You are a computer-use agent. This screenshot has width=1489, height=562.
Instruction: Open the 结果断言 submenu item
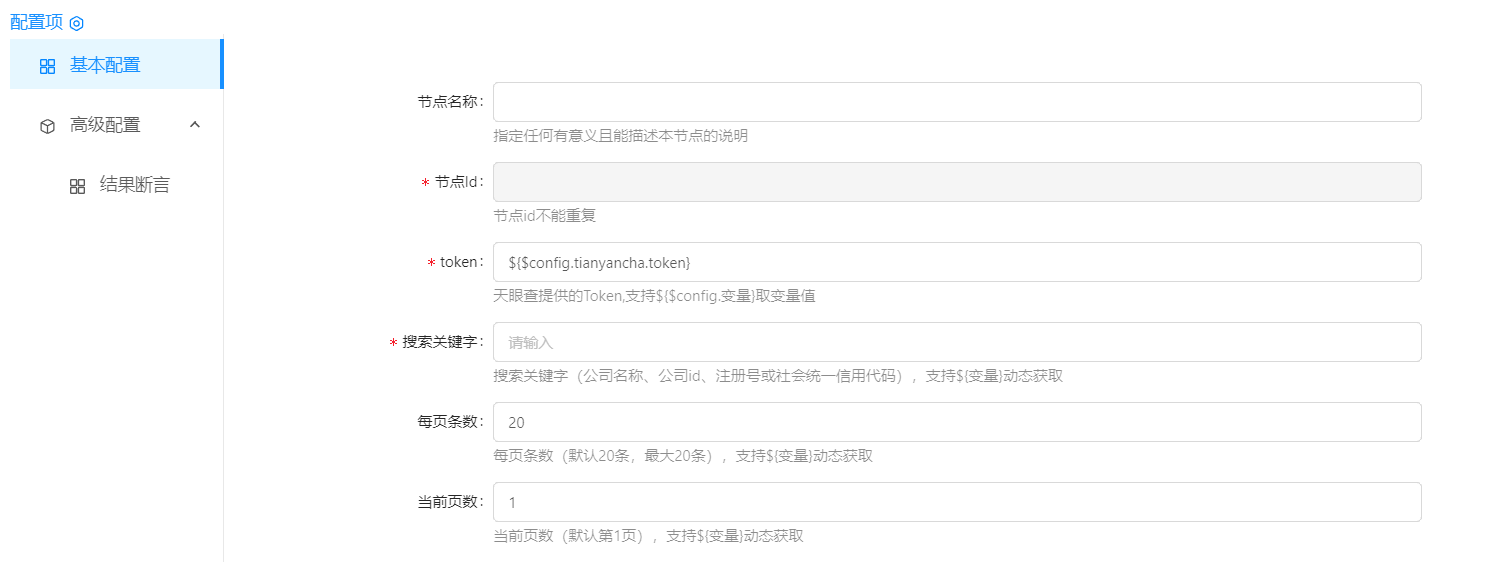click(134, 185)
